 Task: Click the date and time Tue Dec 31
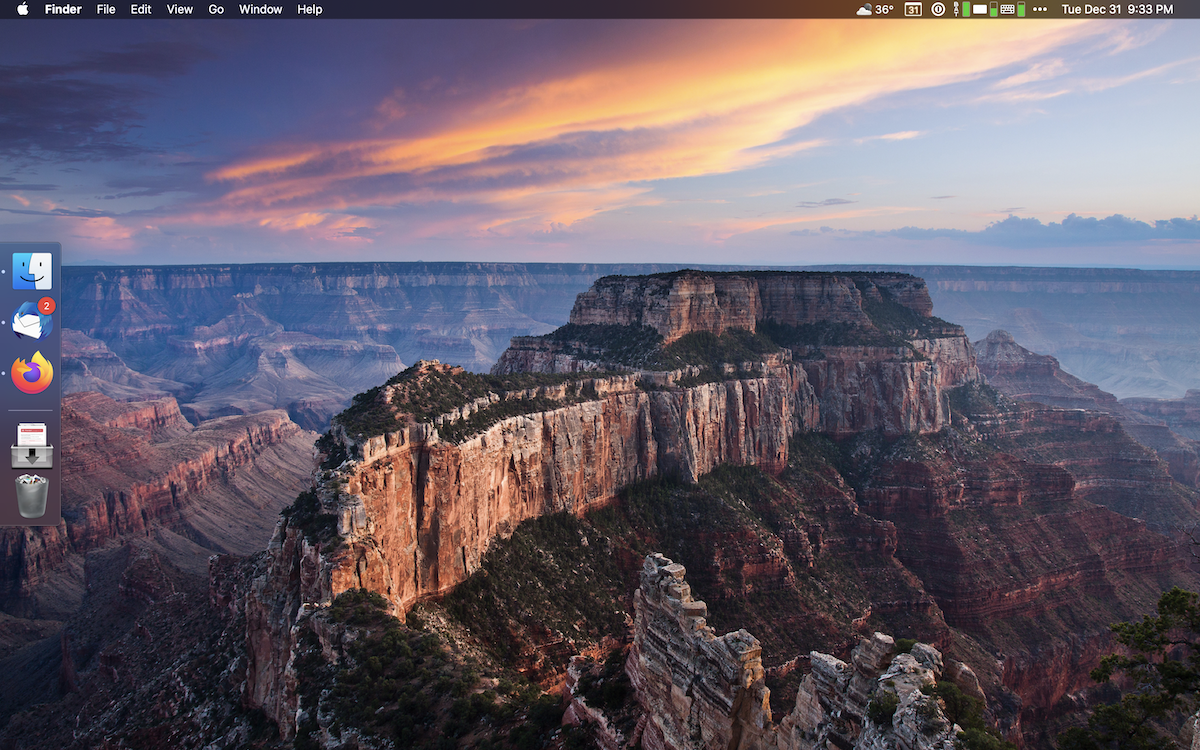click(1117, 9)
